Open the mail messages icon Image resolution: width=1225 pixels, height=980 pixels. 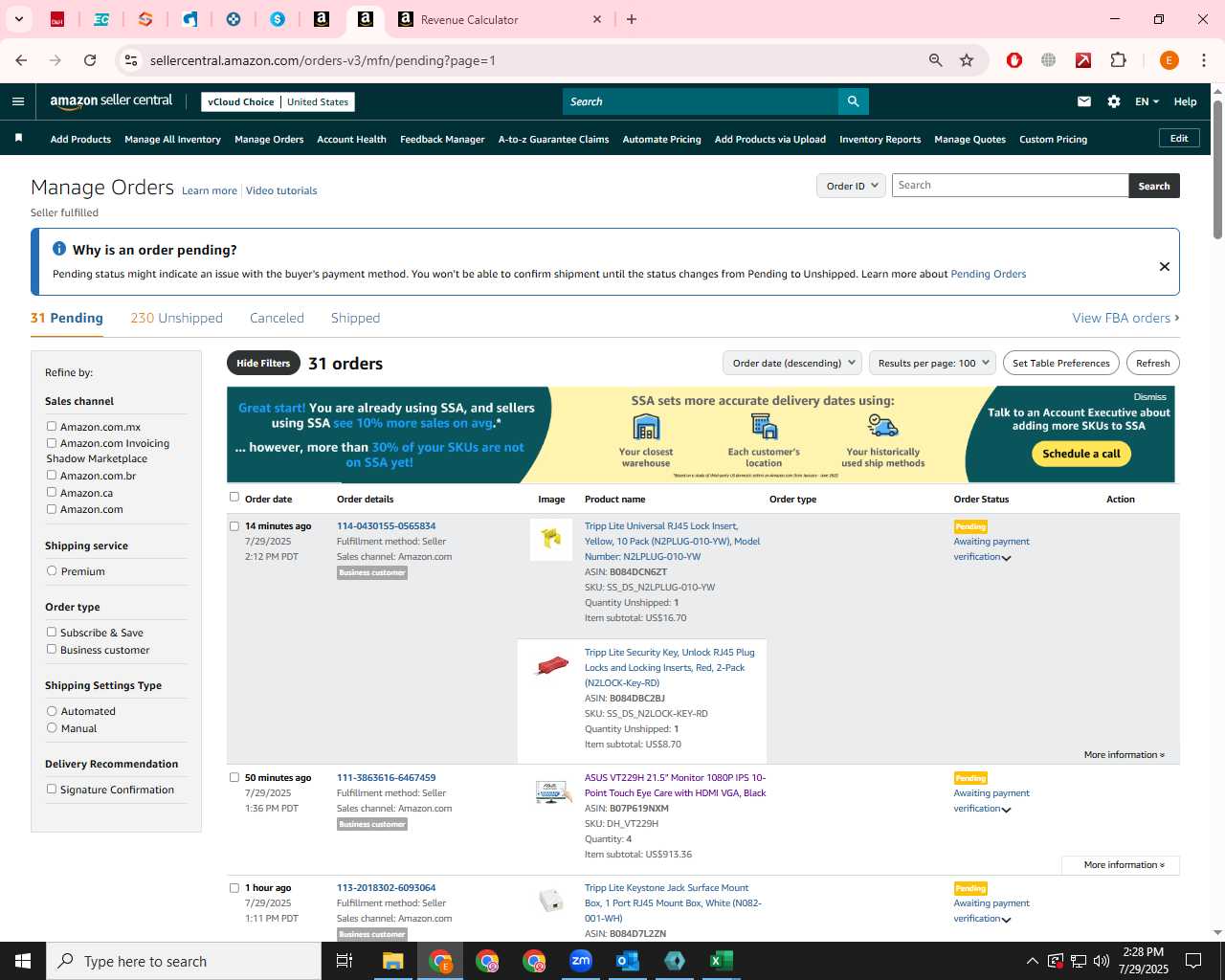(1084, 101)
